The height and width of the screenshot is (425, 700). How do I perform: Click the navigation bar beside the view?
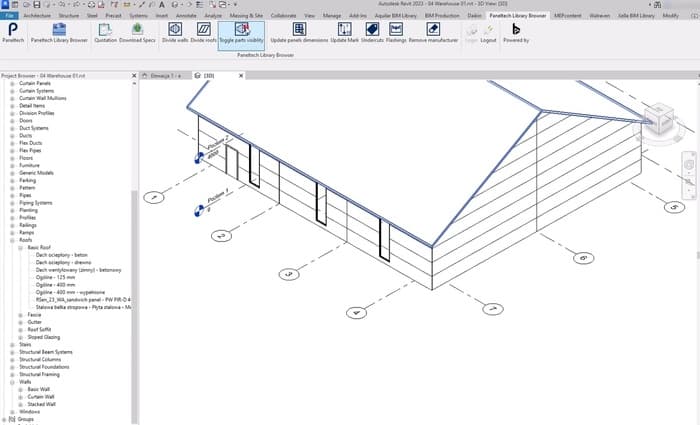[x=689, y=175]
